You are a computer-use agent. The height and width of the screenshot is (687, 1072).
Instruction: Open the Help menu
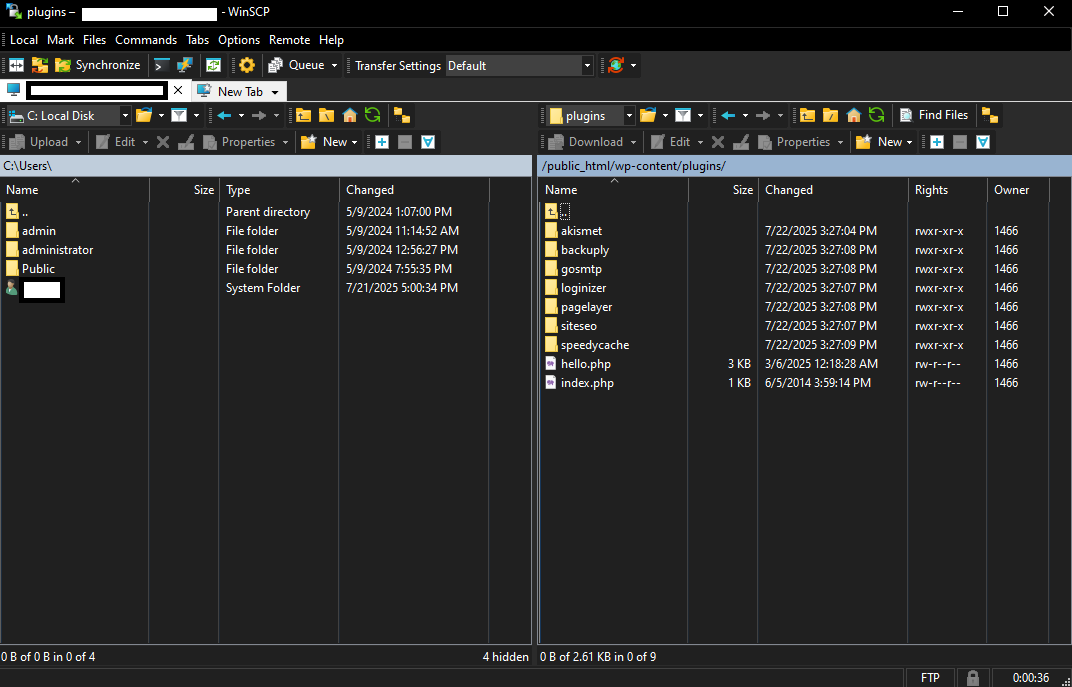331,40
